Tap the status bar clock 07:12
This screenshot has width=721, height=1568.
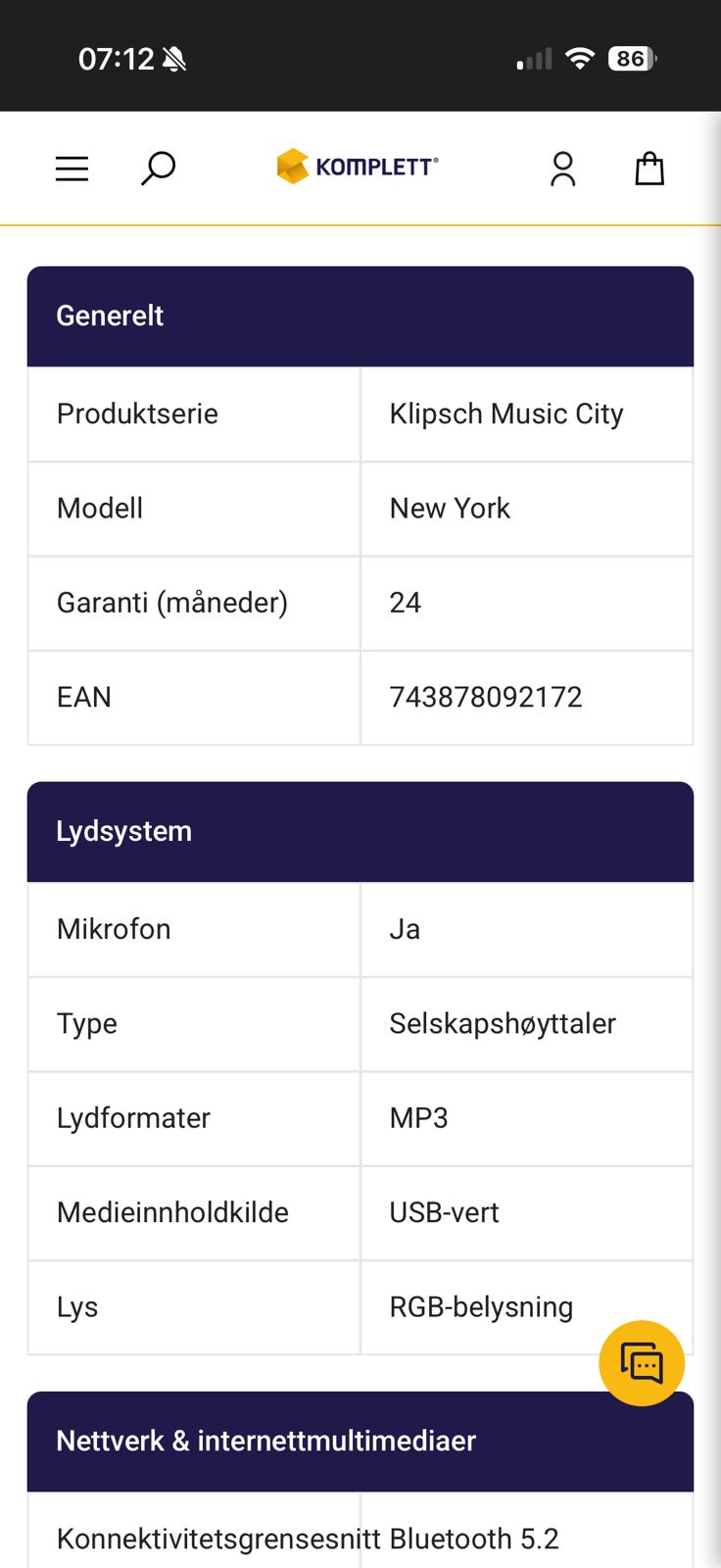click(116, 60)
